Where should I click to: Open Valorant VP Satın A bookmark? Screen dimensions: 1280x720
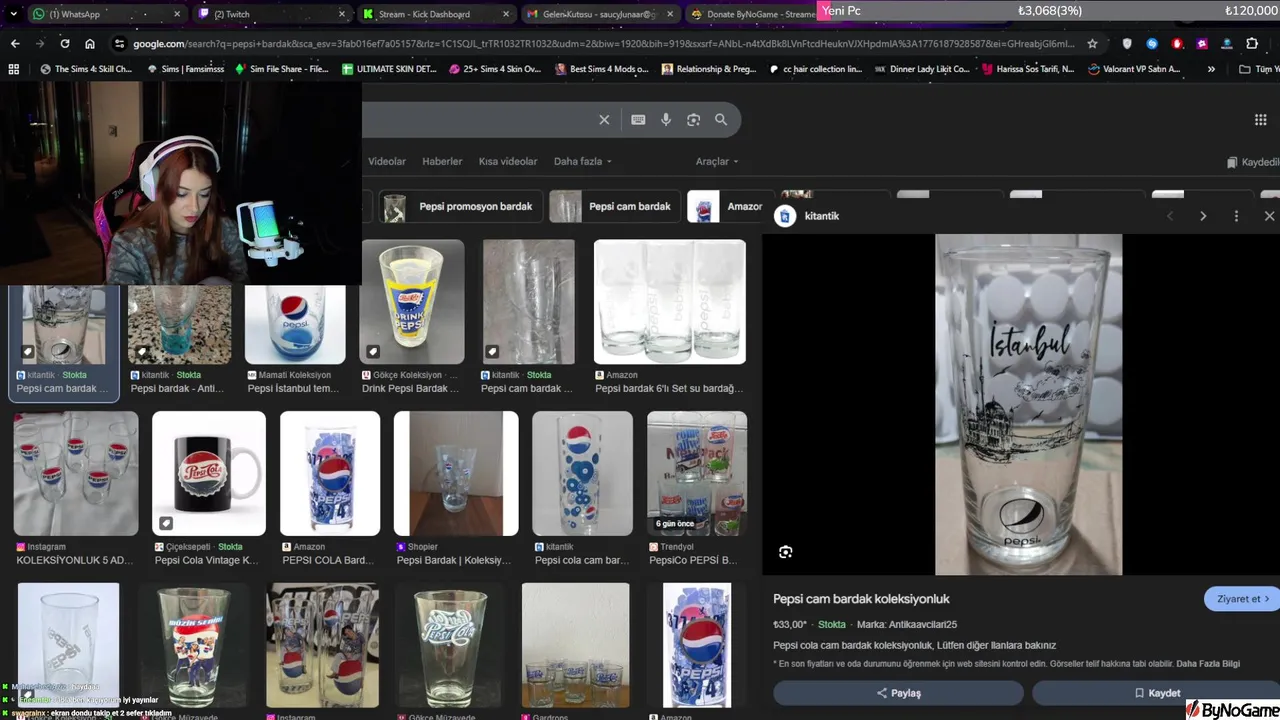point(1134,69)
